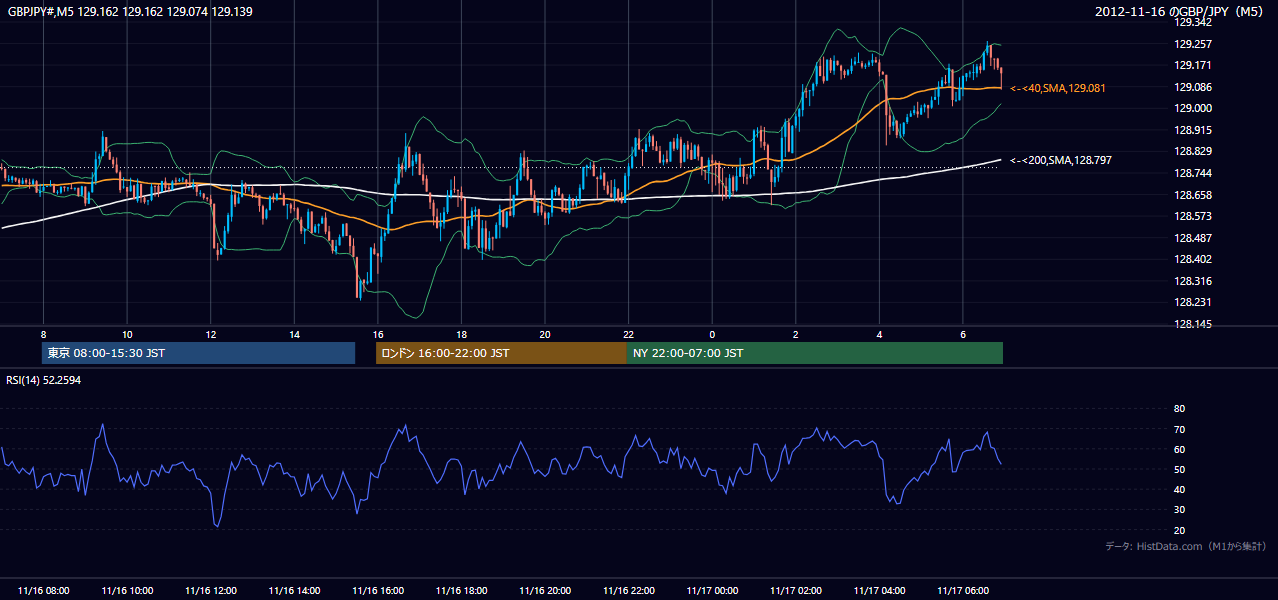
Task: Click hour tick 20 under price chart
Action: tap(544, 333)
